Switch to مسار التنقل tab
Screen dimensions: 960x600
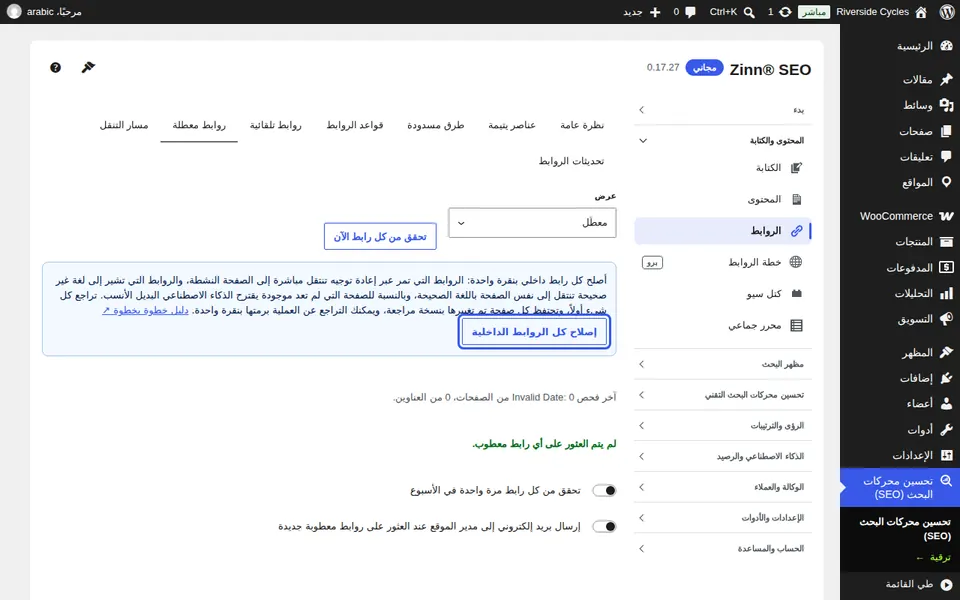click(124, 125)
